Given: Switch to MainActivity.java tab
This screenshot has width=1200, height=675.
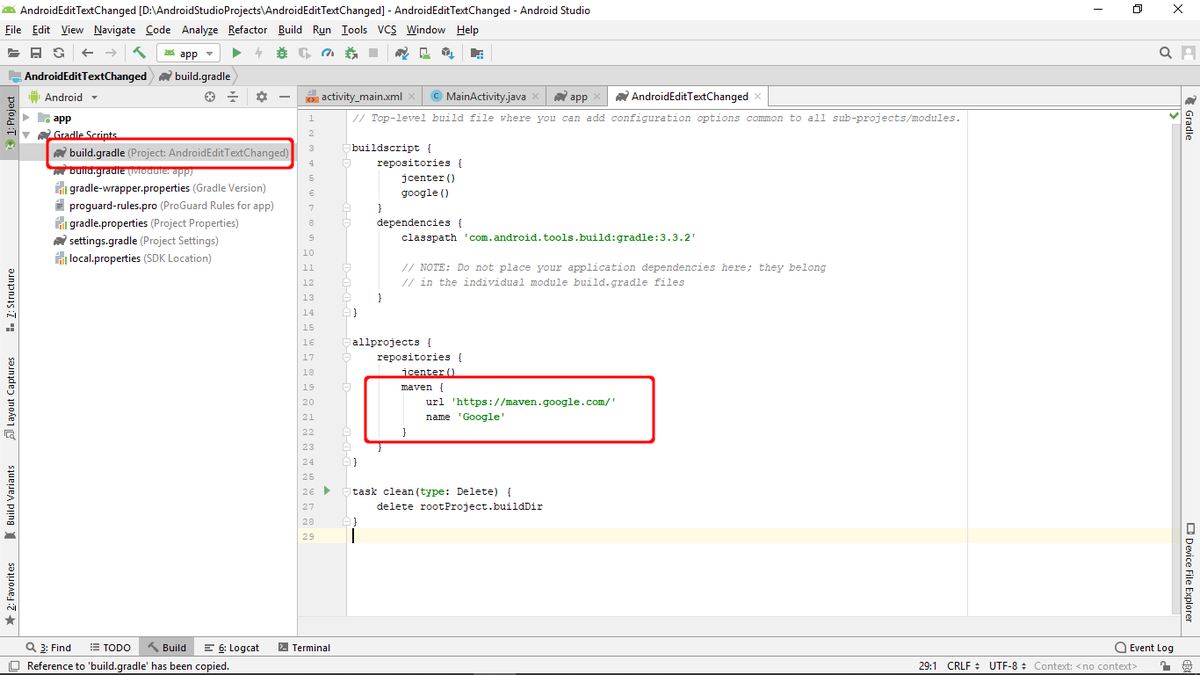Looking at the screenshot, I should point(486,96).
